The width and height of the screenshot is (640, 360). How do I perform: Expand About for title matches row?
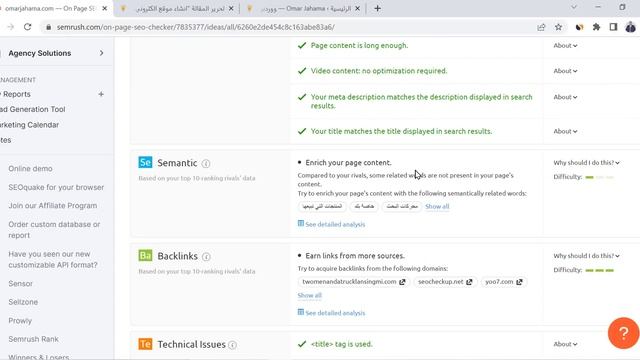pos(565,131)
